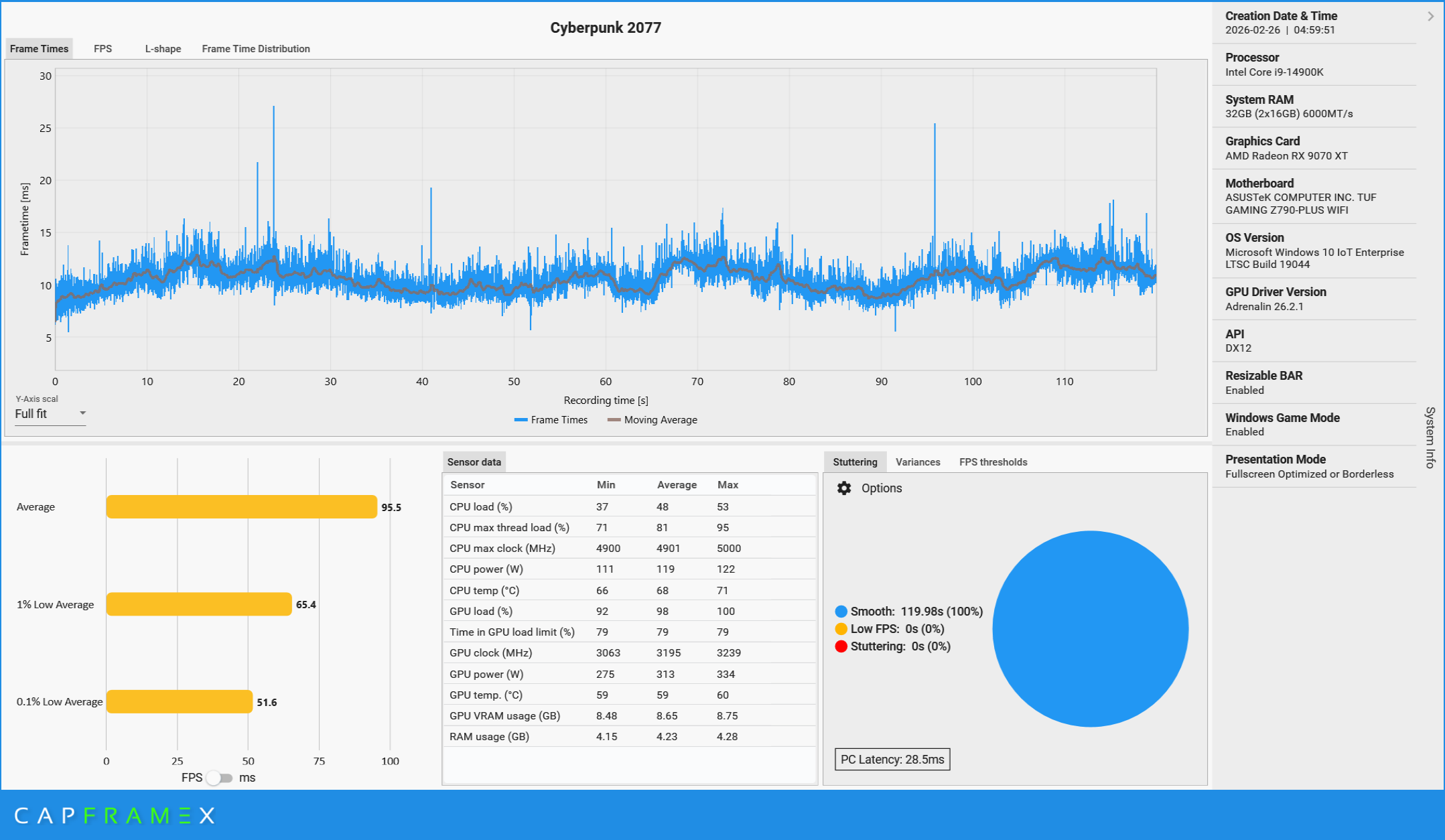Select the Variances tab
The width and height of the screenshot is (1445, 840).
tap(917, 462)
